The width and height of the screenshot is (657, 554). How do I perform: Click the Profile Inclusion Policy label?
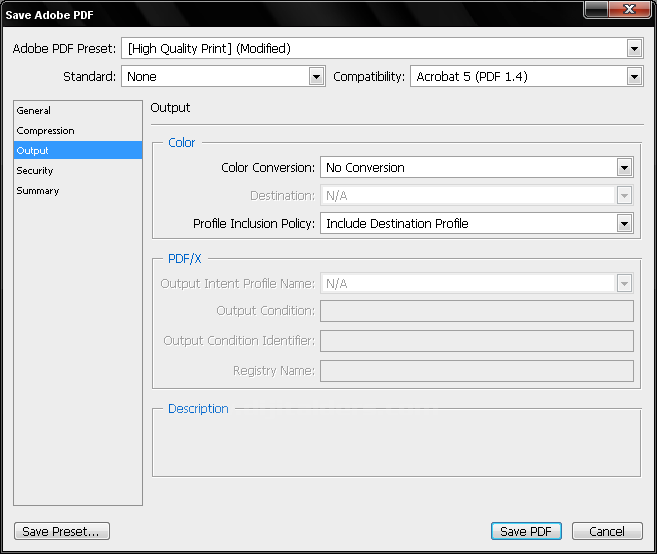(x=254, y=223)
